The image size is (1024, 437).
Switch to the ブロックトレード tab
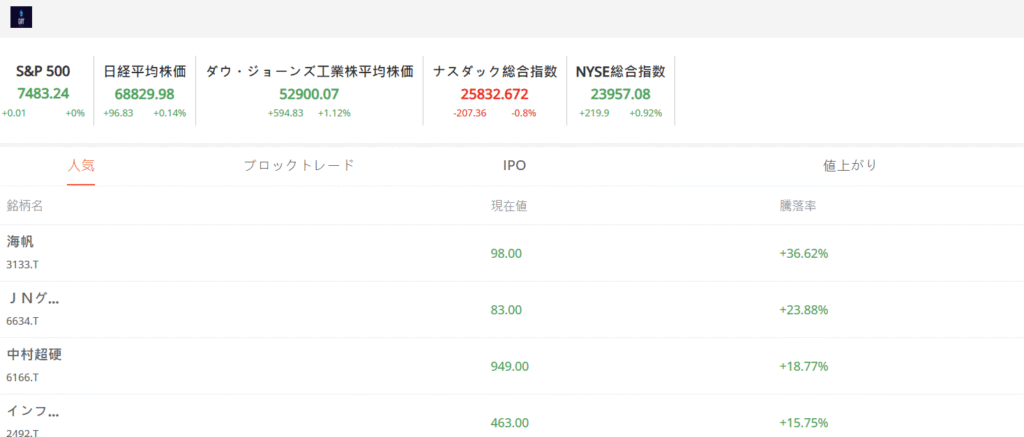(298, 165)
